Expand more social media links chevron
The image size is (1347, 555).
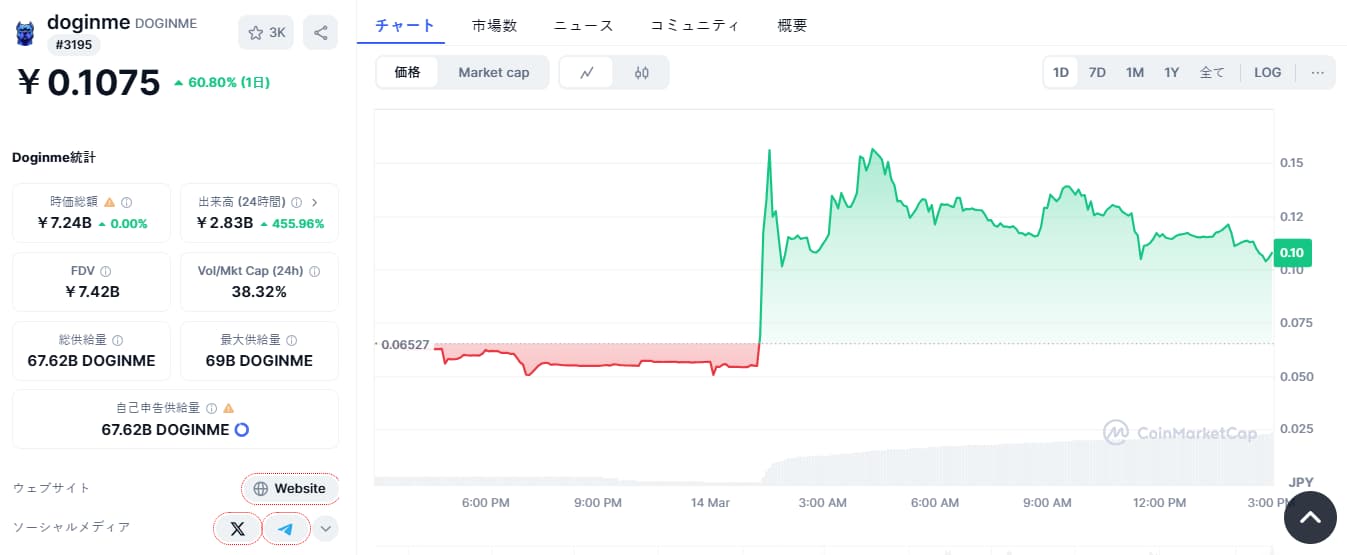[326, 528]
